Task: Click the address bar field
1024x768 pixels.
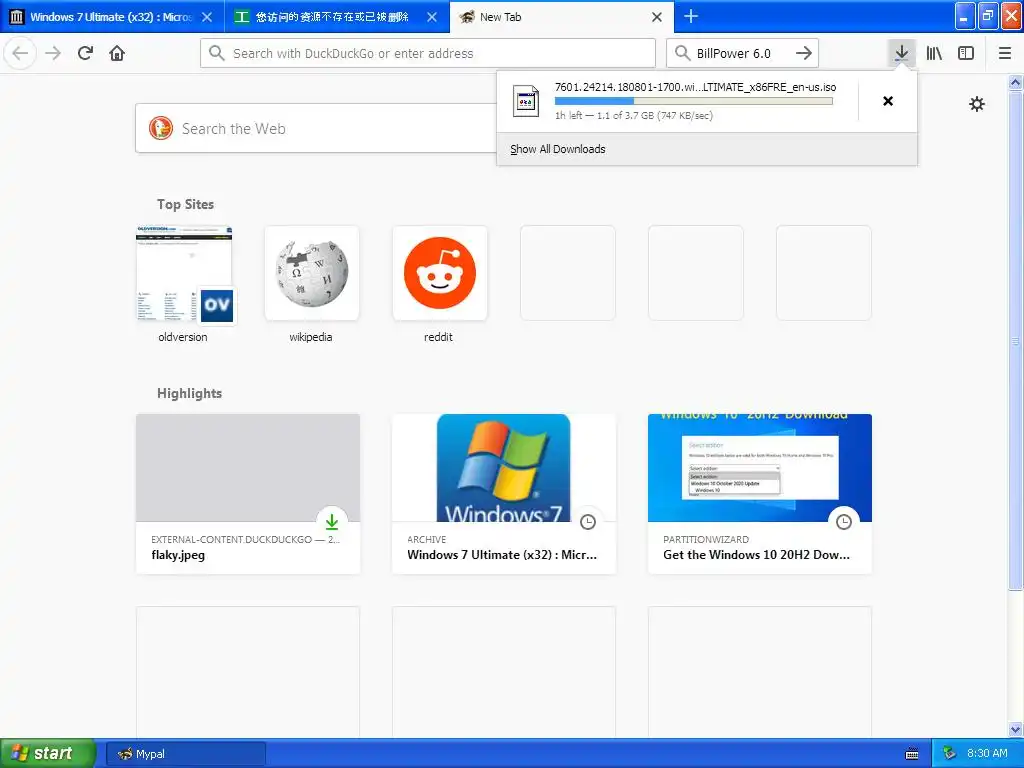Action: coord(428,53)
